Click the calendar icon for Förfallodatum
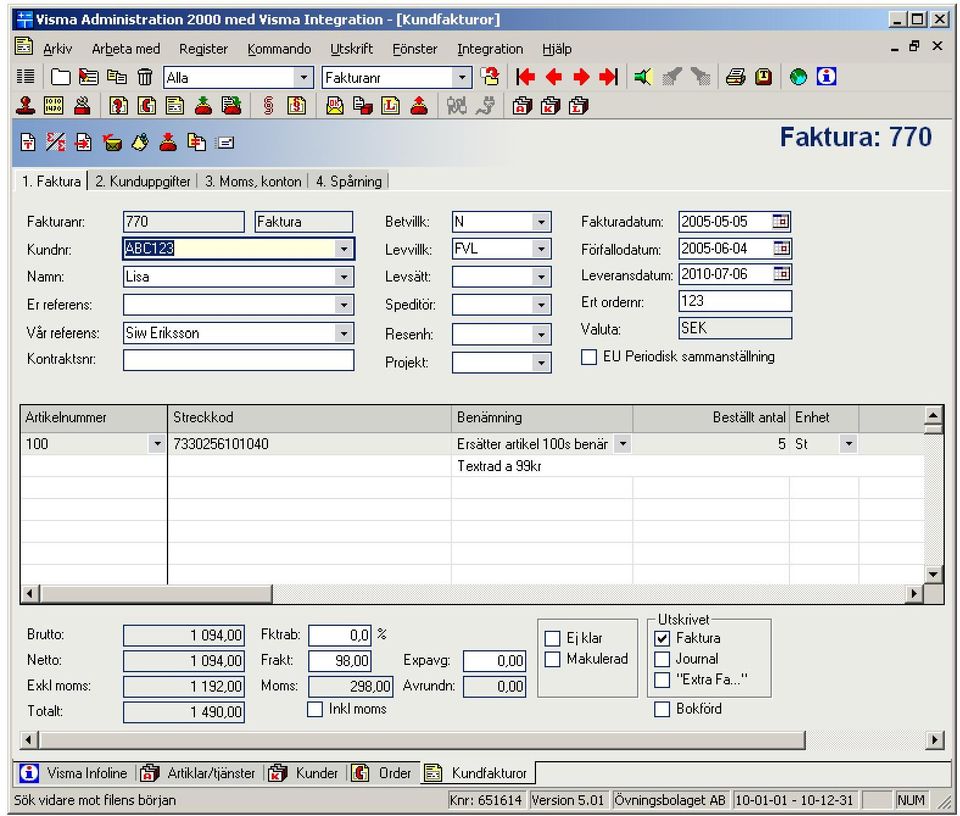The height and width of the screenshot is (816, 960). 781,248
